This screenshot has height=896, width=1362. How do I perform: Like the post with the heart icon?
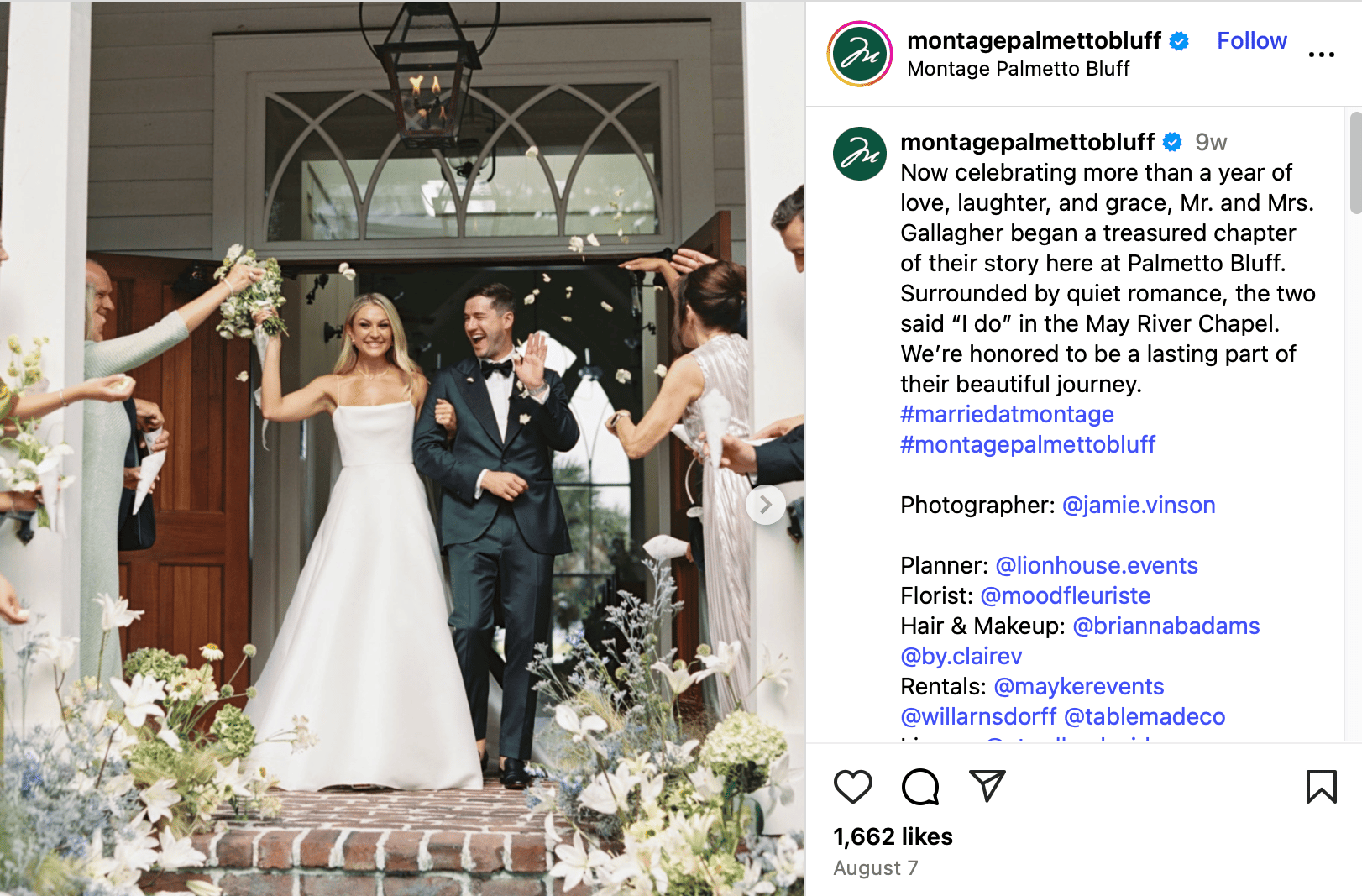[852, 787]
